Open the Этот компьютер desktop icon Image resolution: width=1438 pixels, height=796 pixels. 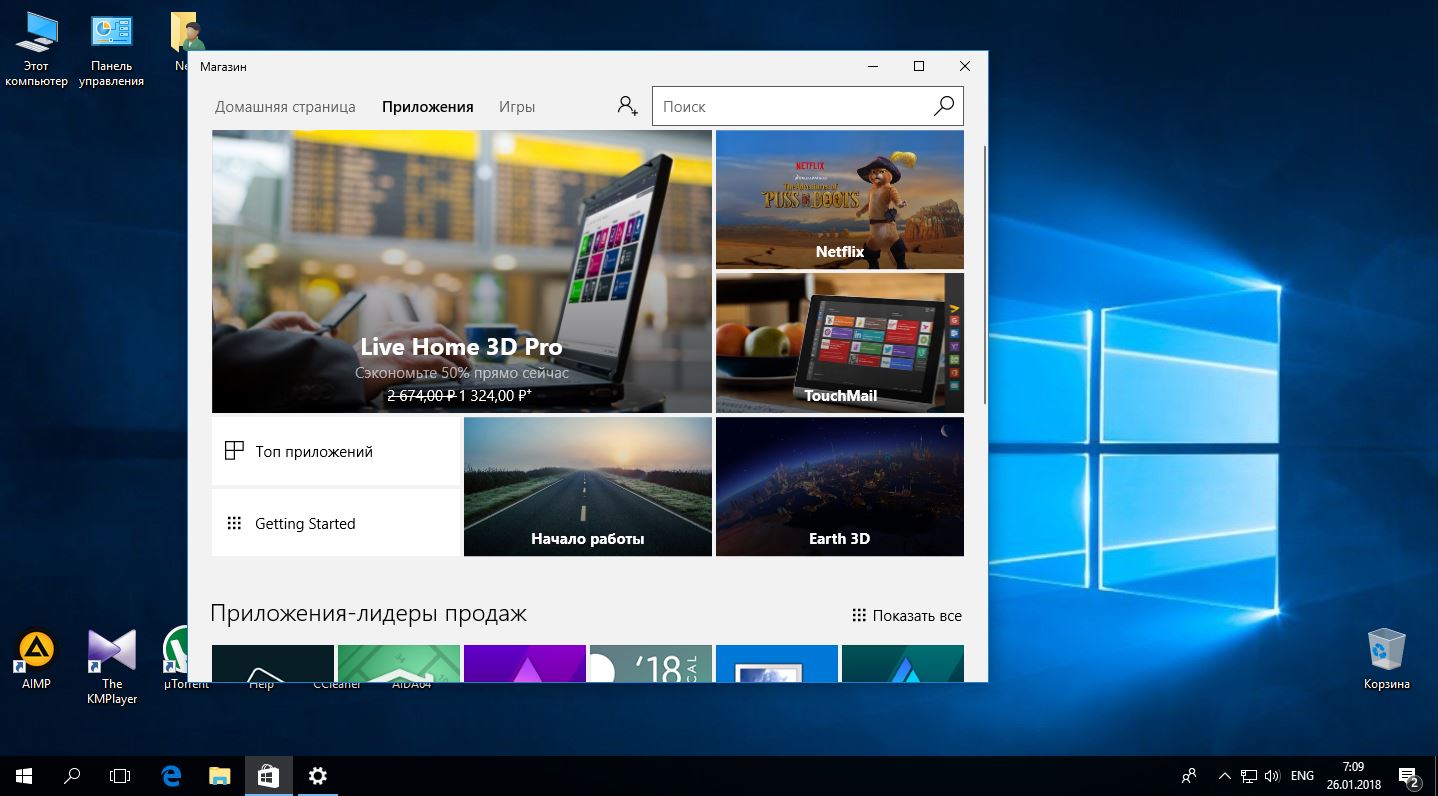pos(36,50)
